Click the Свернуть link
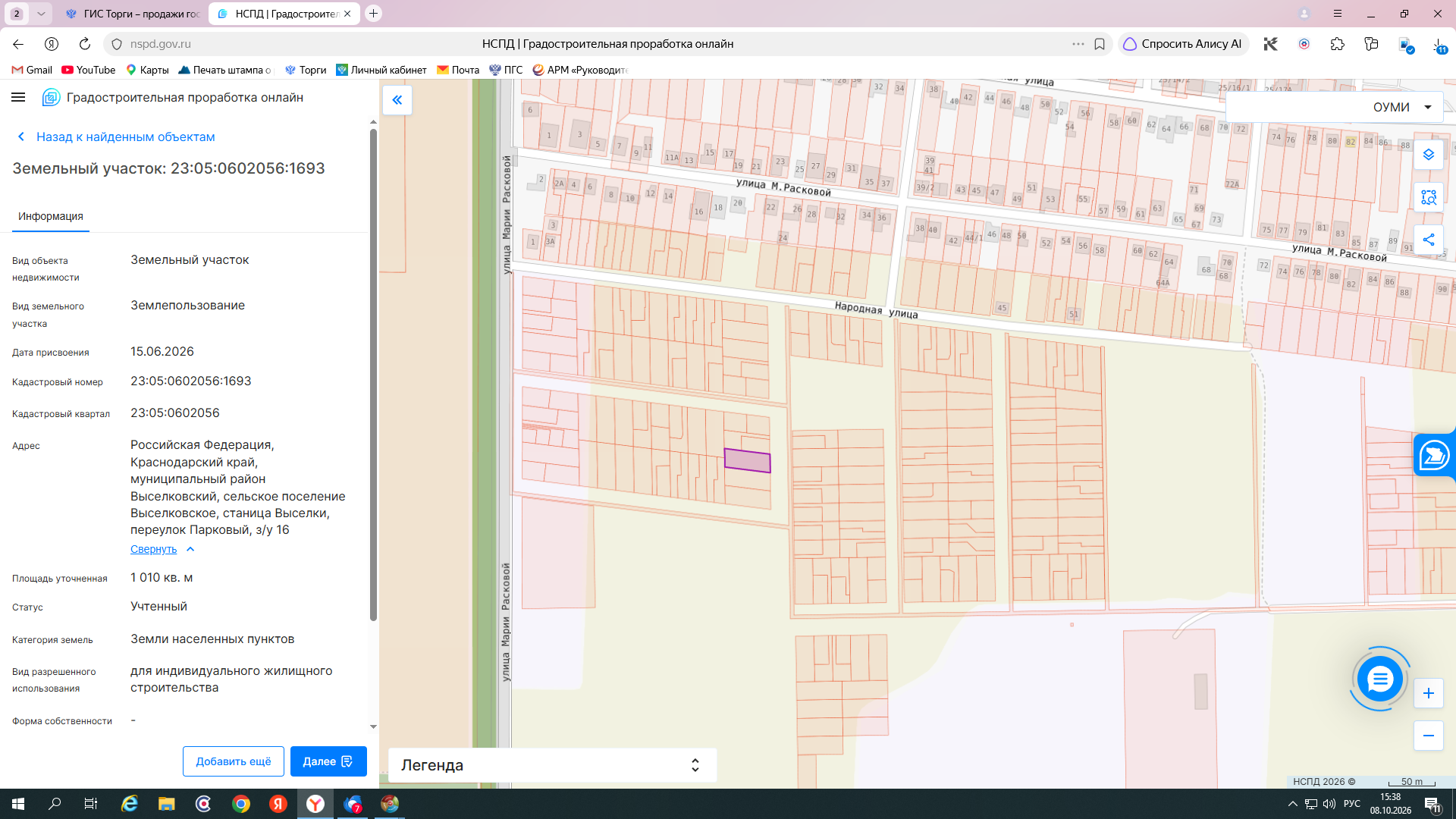Image resolution: width=1456 pixels, height=819 pixels. point(153,549)
